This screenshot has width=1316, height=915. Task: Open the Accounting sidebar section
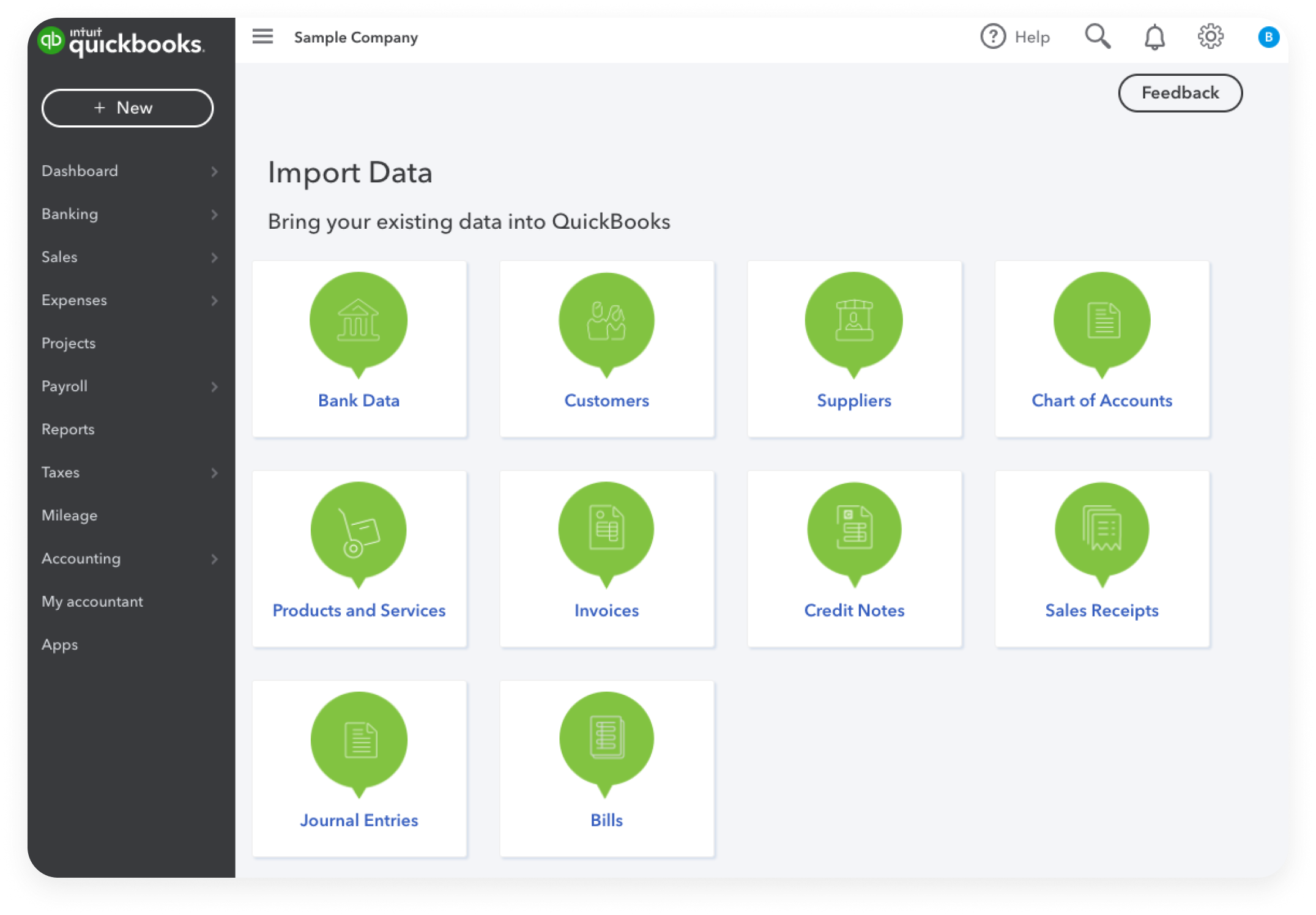coord(81,558)
